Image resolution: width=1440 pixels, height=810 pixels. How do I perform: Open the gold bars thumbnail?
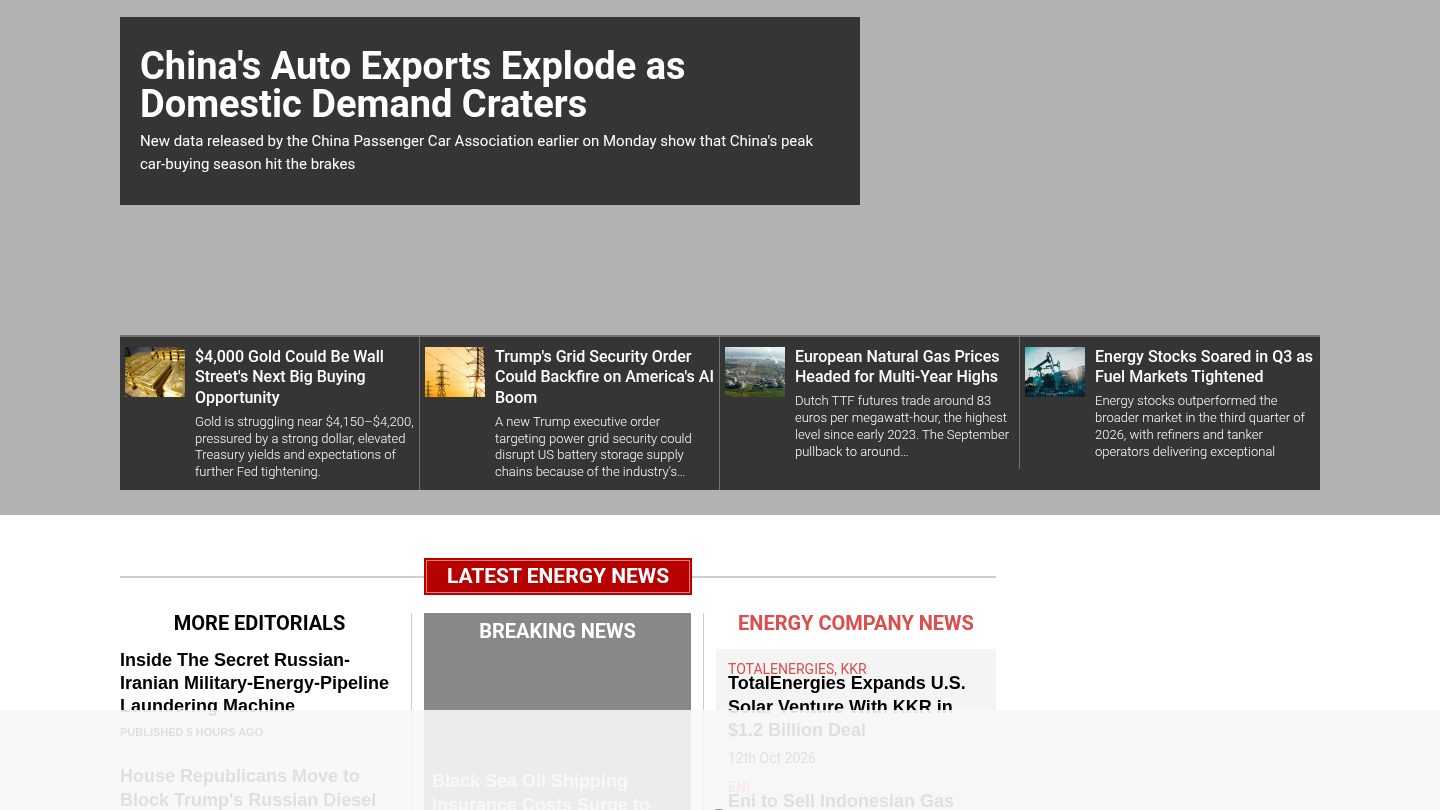(x=155, y=372)
